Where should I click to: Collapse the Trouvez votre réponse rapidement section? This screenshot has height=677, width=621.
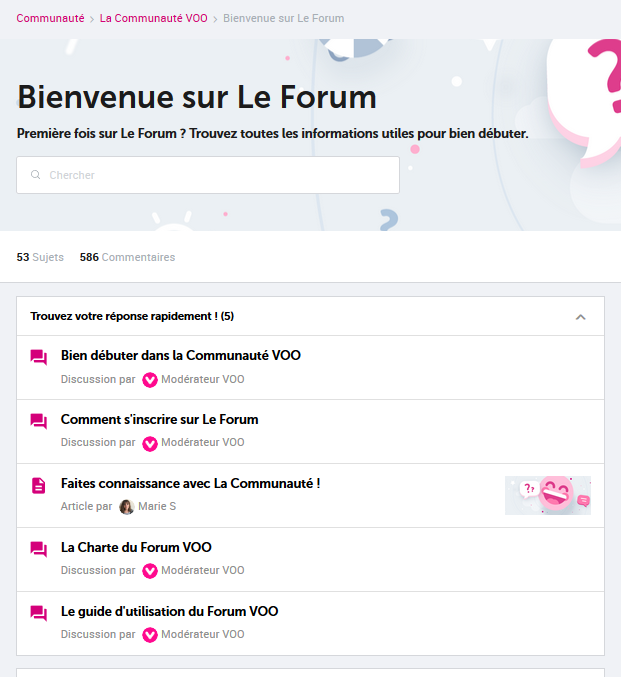point(580,317)
